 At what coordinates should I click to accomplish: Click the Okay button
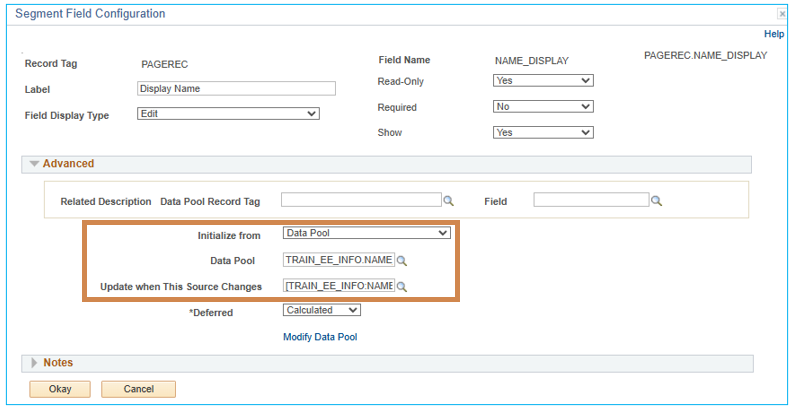coord(60,389)
